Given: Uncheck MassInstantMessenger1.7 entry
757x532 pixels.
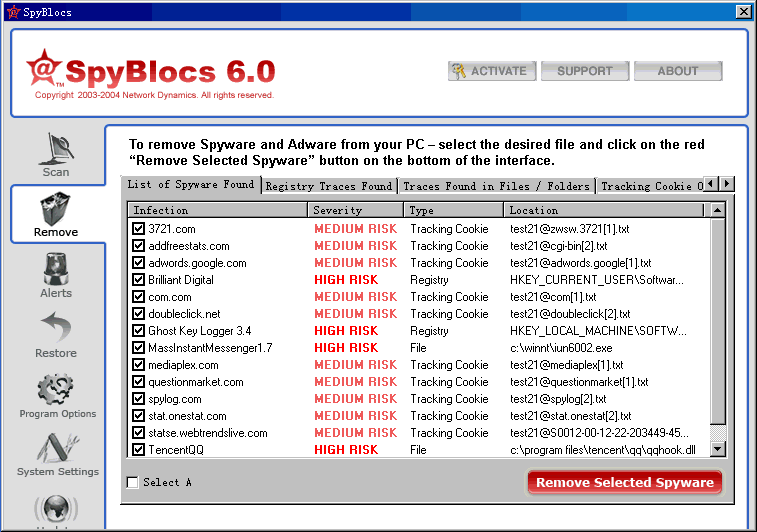Looking at the screenshot, I should pos(139,348).
